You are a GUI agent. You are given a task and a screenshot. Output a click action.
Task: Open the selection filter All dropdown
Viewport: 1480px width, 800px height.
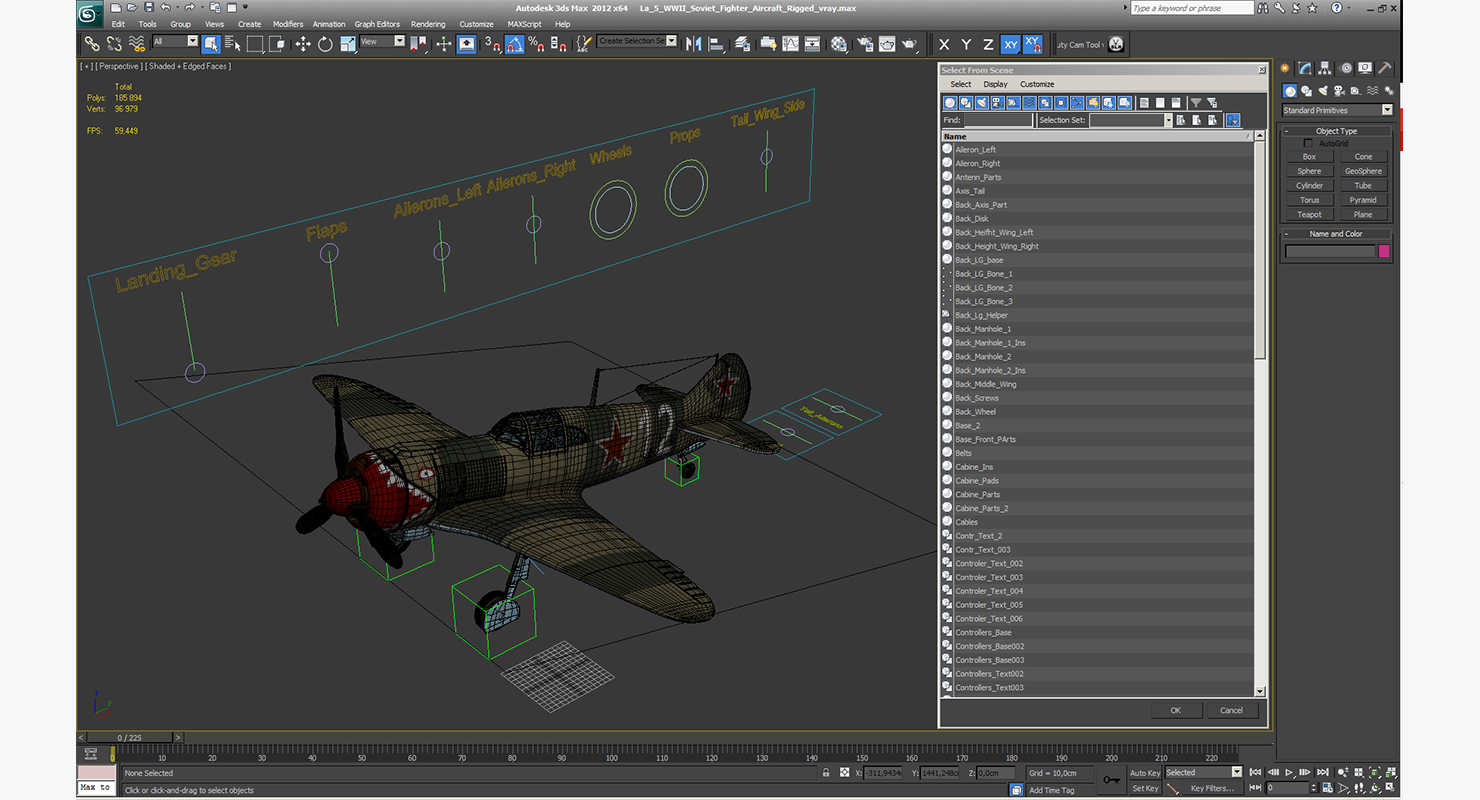(193, 41)
